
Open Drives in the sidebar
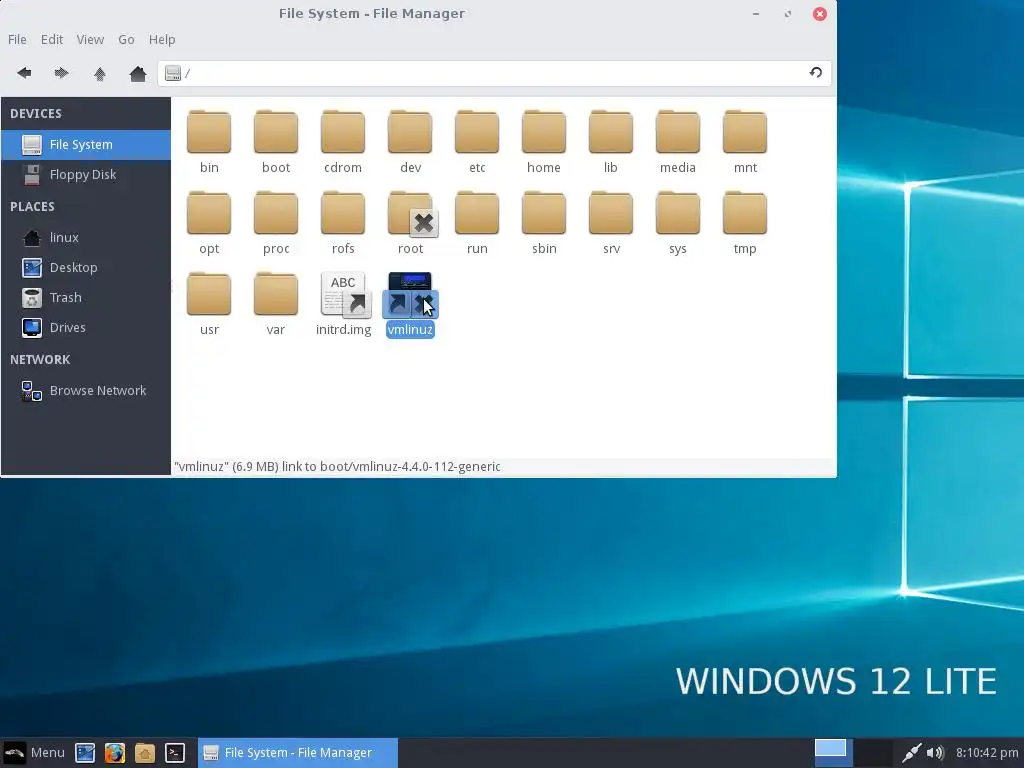(x=86, y=327)
